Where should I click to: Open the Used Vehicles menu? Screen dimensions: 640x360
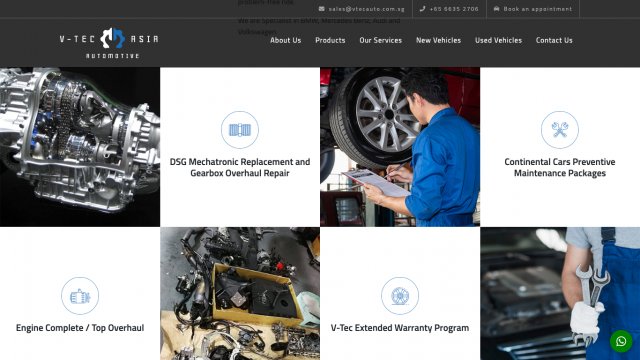point(498,40)
